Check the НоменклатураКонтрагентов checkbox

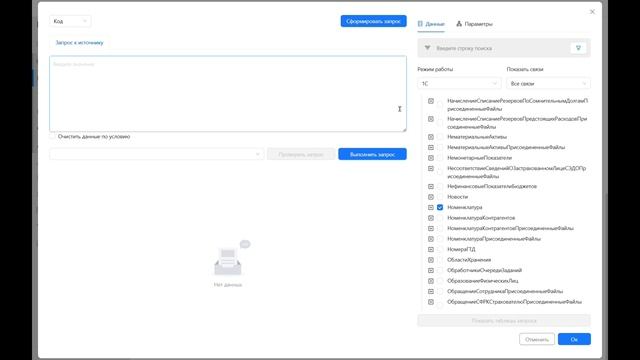tap(440, 218)
